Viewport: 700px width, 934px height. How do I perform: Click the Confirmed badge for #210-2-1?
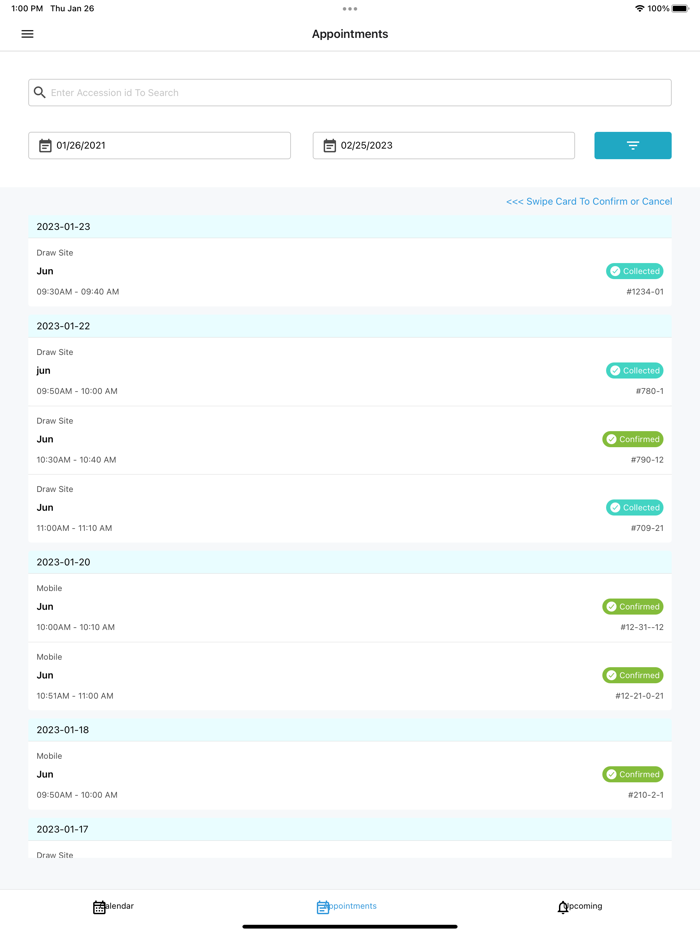pos(633,774)
